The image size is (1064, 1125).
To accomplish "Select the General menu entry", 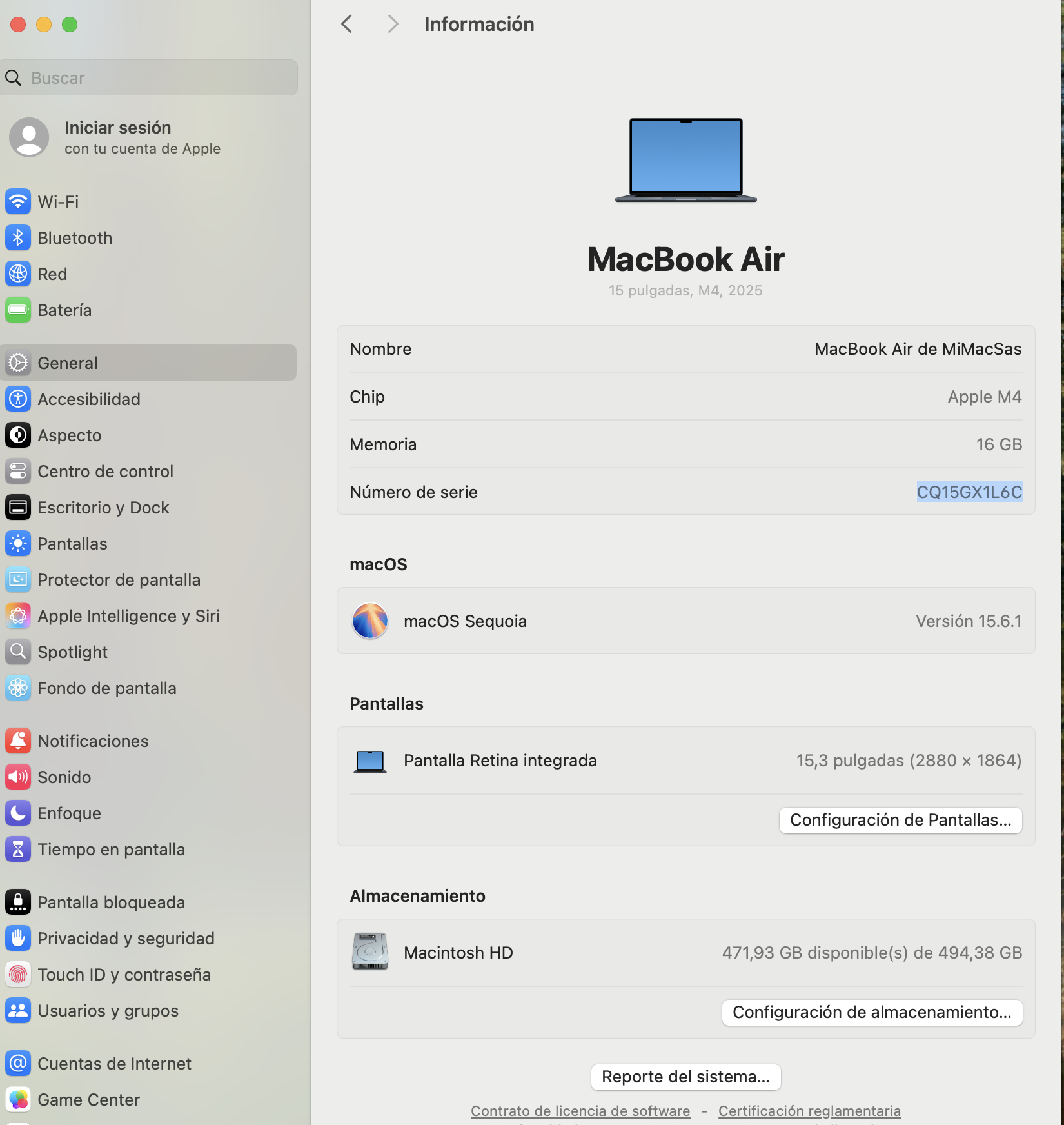I will [68, 363].
